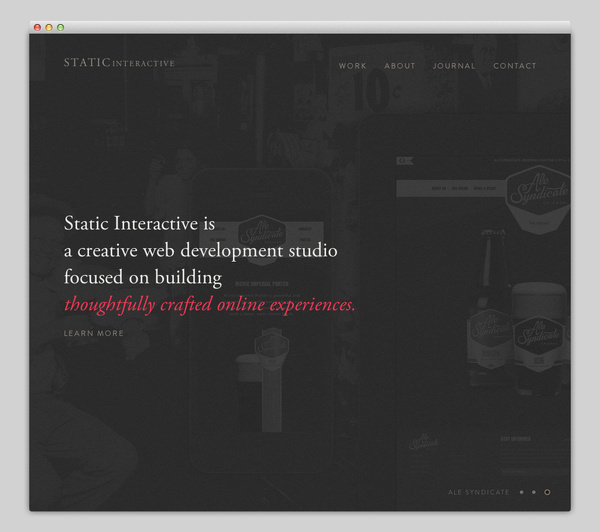Viewport: 600px width, 532px height.
Task: Click the Static Interactive logo
Action: click(x=119, y=63)
